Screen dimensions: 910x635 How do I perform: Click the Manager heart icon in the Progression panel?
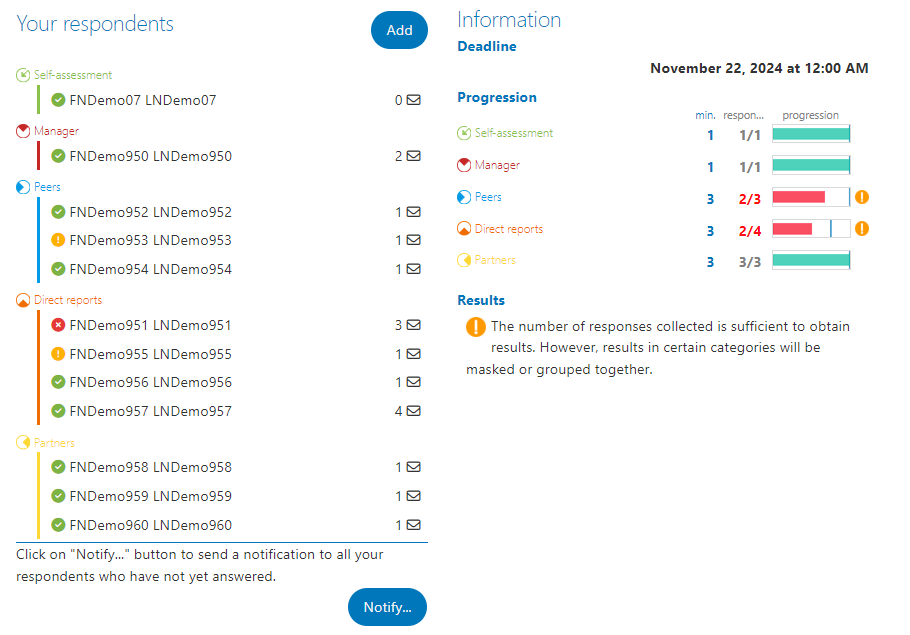point(463,165)
